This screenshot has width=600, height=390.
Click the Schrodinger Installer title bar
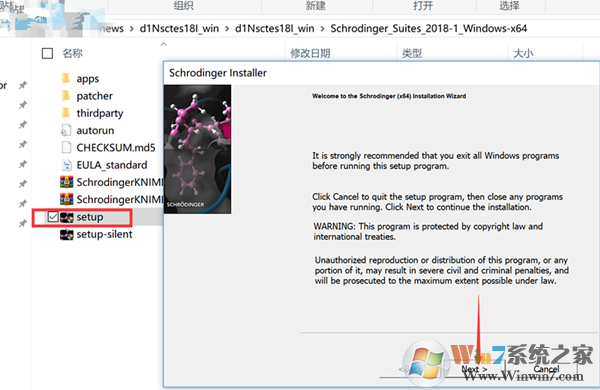[x=381, y=73]
